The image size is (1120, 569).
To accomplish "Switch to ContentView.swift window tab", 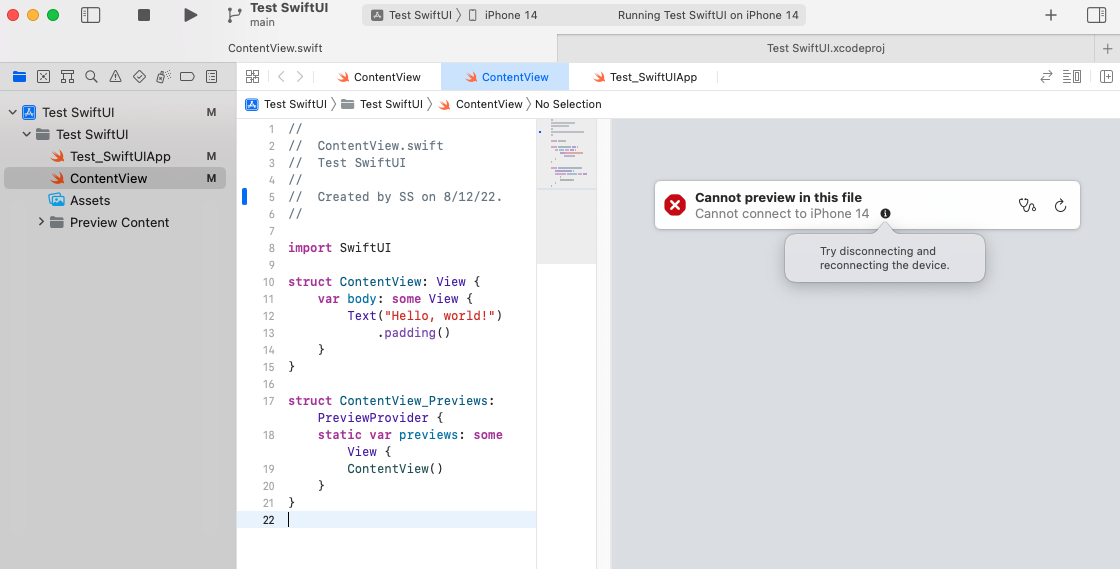I will (275, 49).
